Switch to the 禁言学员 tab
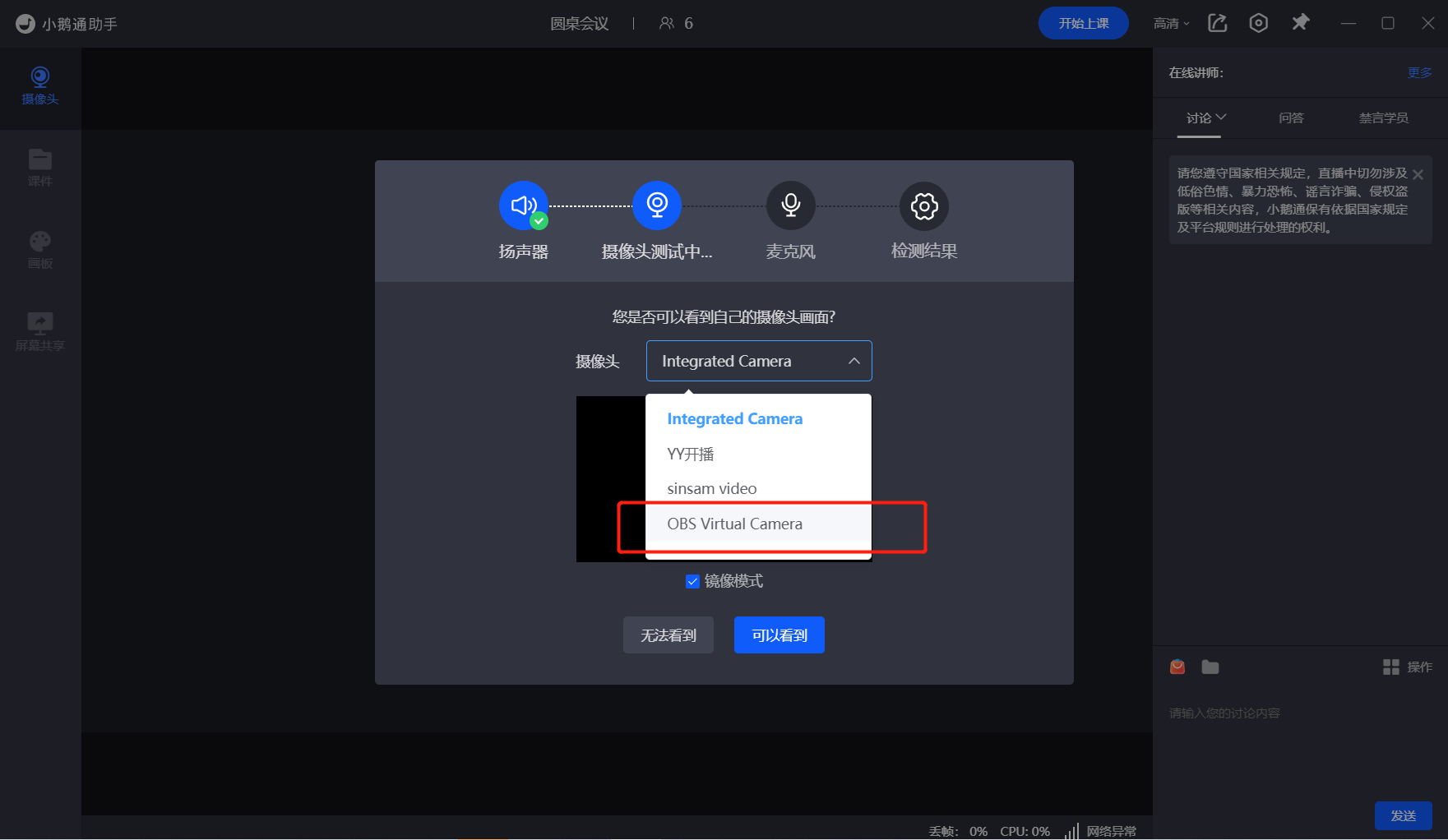Image resolution: width=1448 pixels, height=840 pixels. [x=1383, y=118]
